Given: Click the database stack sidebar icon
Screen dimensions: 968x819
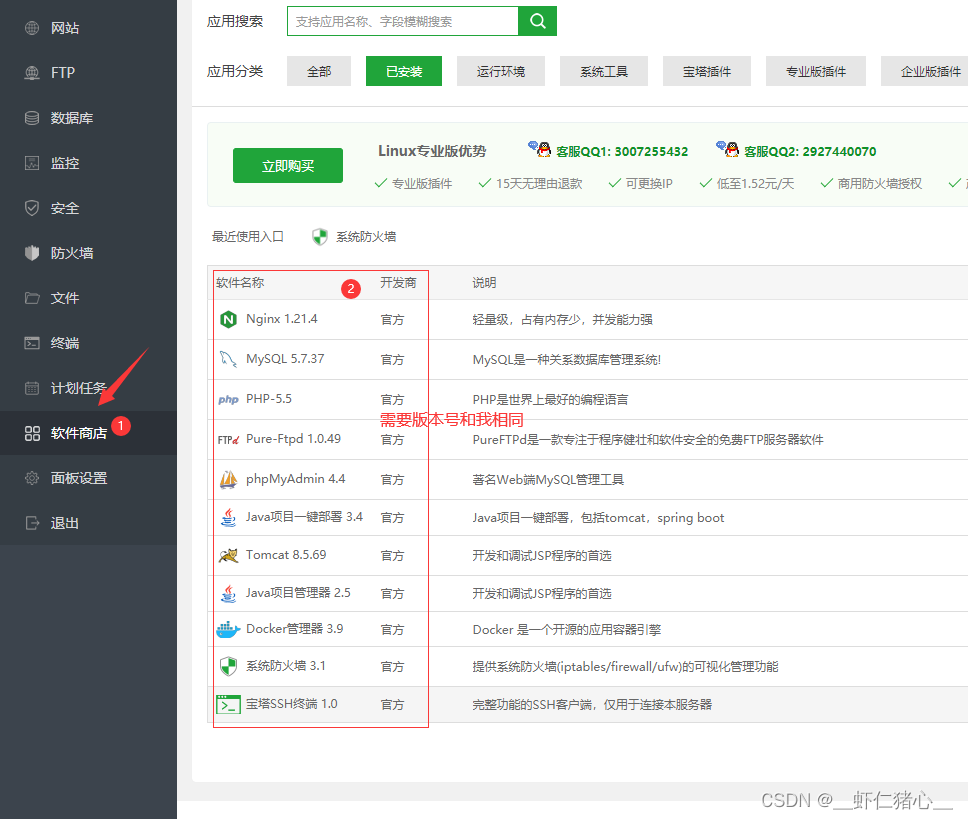Looking at the screenshot, I should (32, 118).
